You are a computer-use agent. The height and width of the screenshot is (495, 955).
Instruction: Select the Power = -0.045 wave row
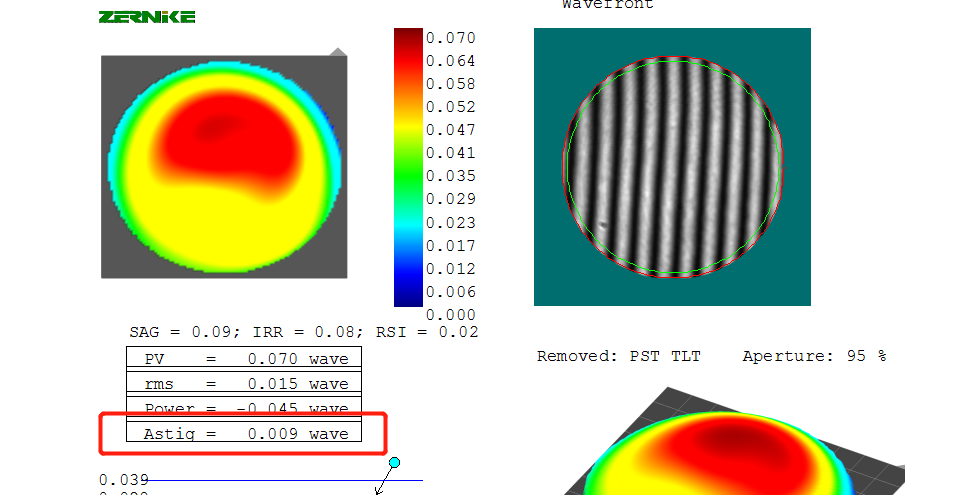(244, 407)
